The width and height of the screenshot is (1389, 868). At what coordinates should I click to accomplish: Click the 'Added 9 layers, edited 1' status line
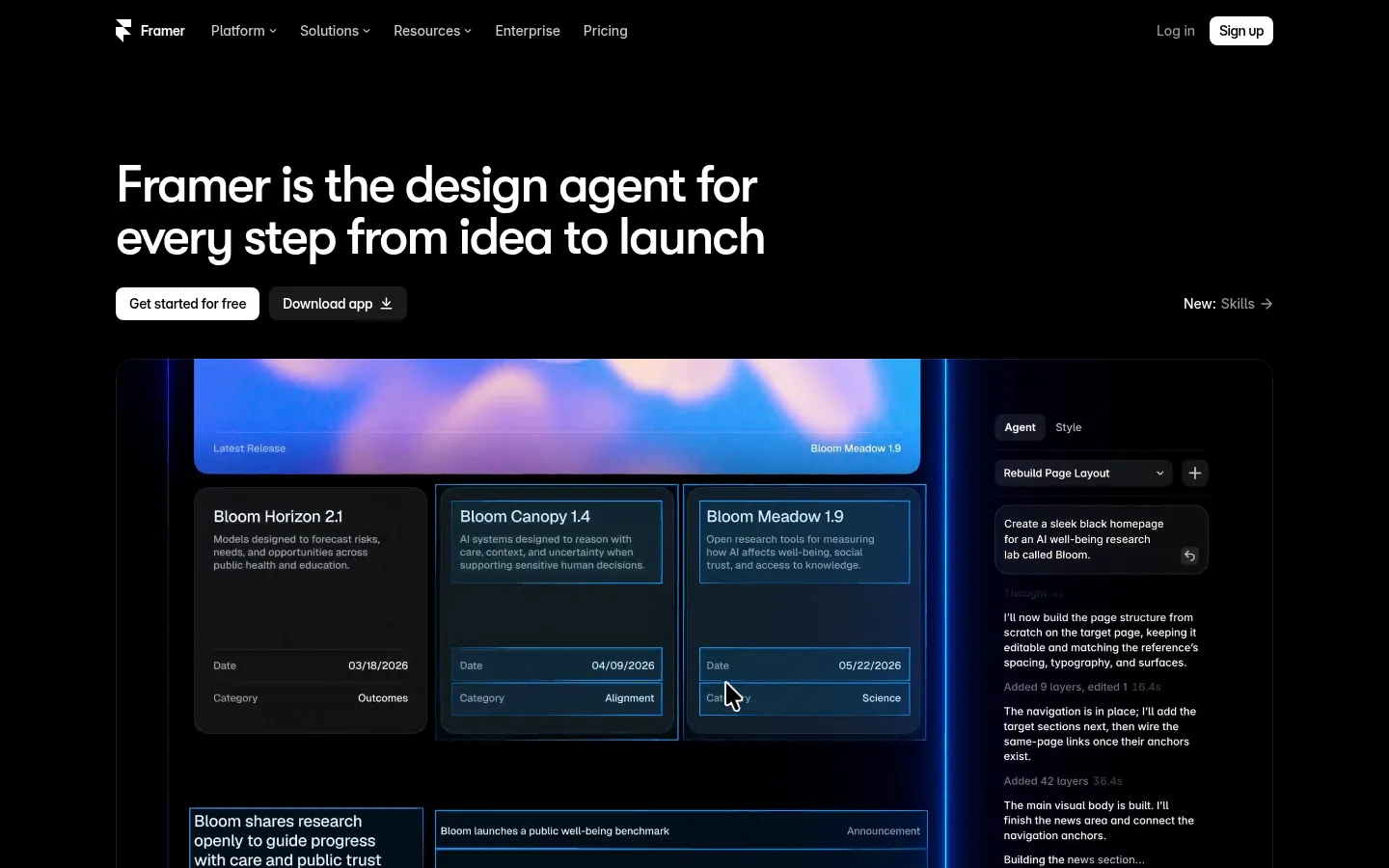tap(1065, 688)
